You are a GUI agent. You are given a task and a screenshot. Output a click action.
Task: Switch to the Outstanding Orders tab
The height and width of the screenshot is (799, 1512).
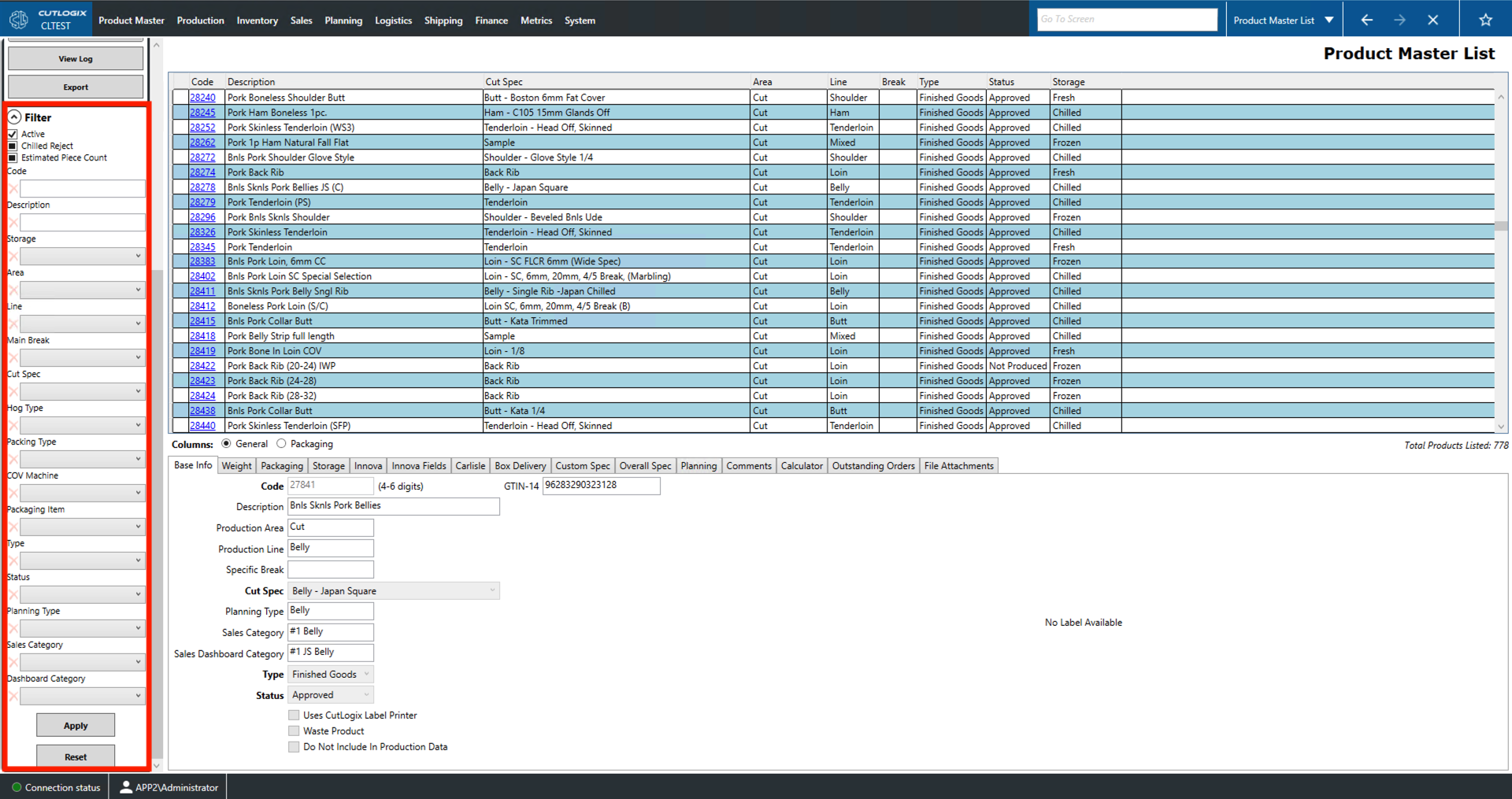(x=873, y=465)
